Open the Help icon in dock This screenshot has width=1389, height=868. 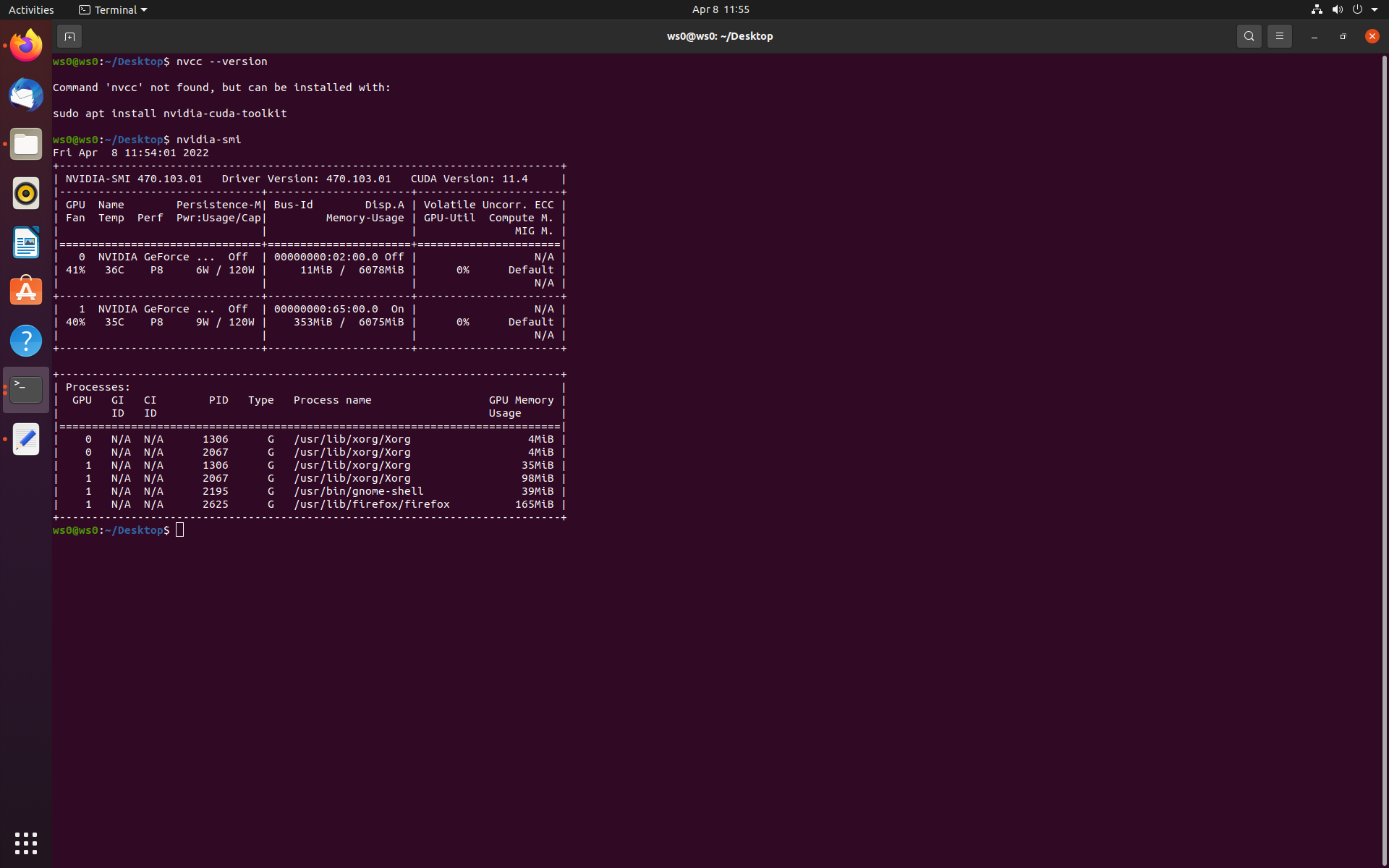click(26, 341)
